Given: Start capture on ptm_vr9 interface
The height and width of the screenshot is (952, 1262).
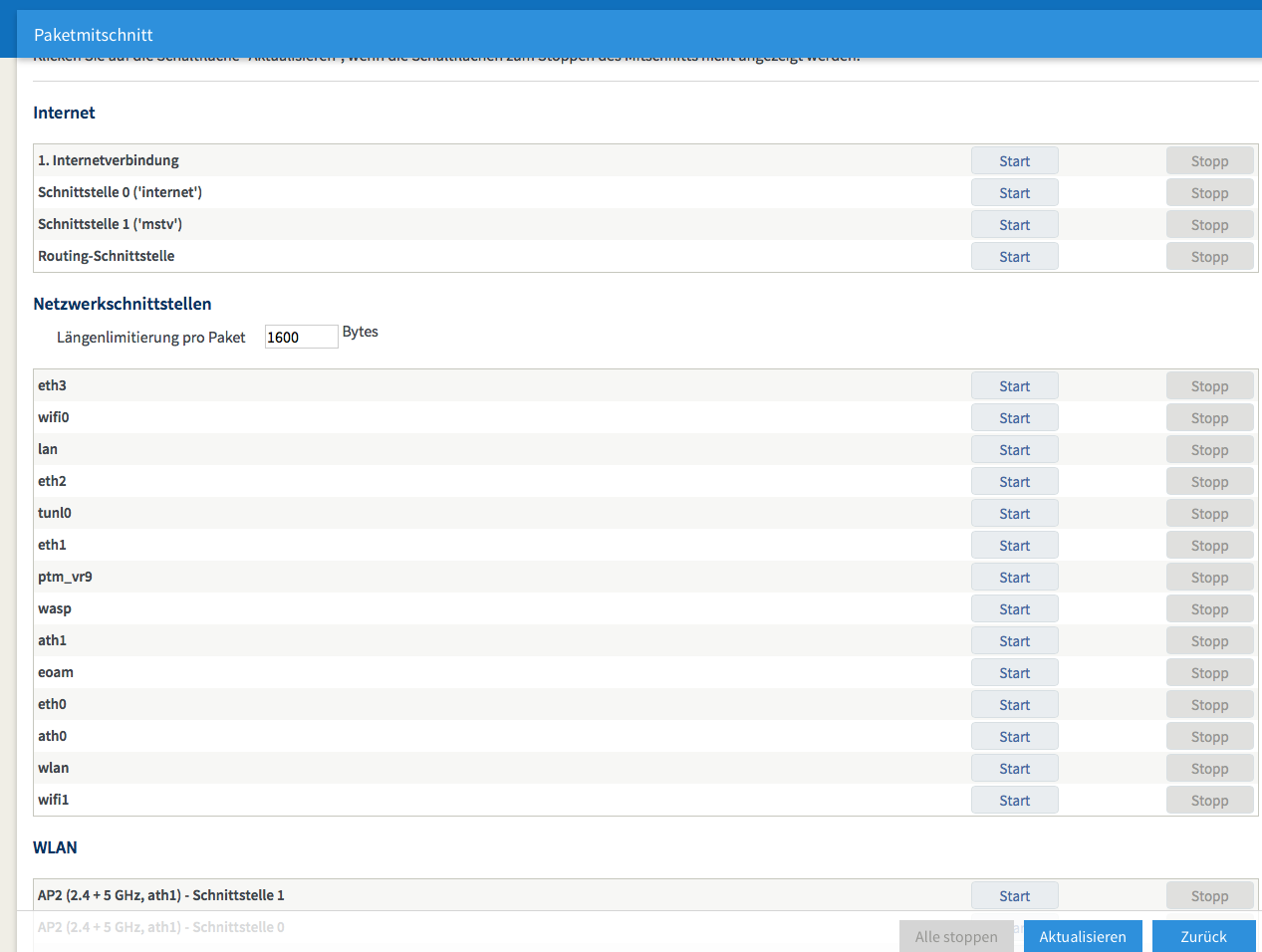Looking at the screenshot, I should click(1014, 578).
